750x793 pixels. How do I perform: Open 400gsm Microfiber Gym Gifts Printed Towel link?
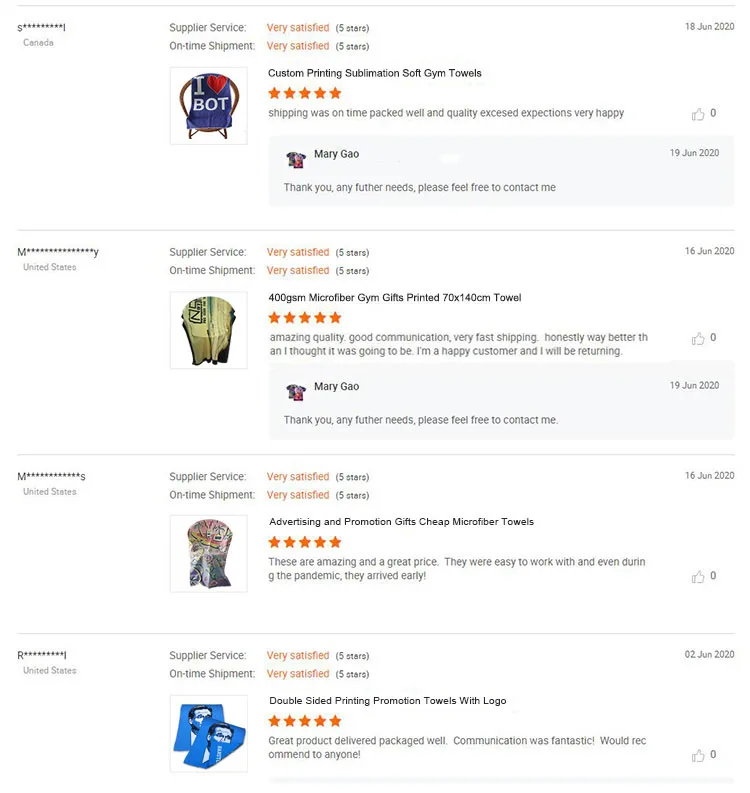tap(395, 298)
